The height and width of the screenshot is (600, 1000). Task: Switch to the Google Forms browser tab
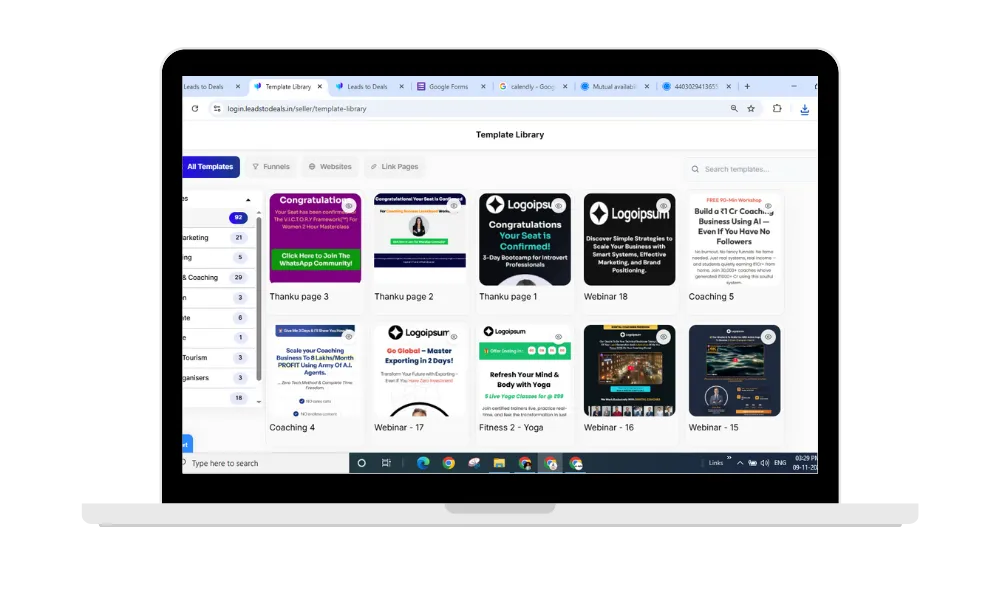(449, 87)
